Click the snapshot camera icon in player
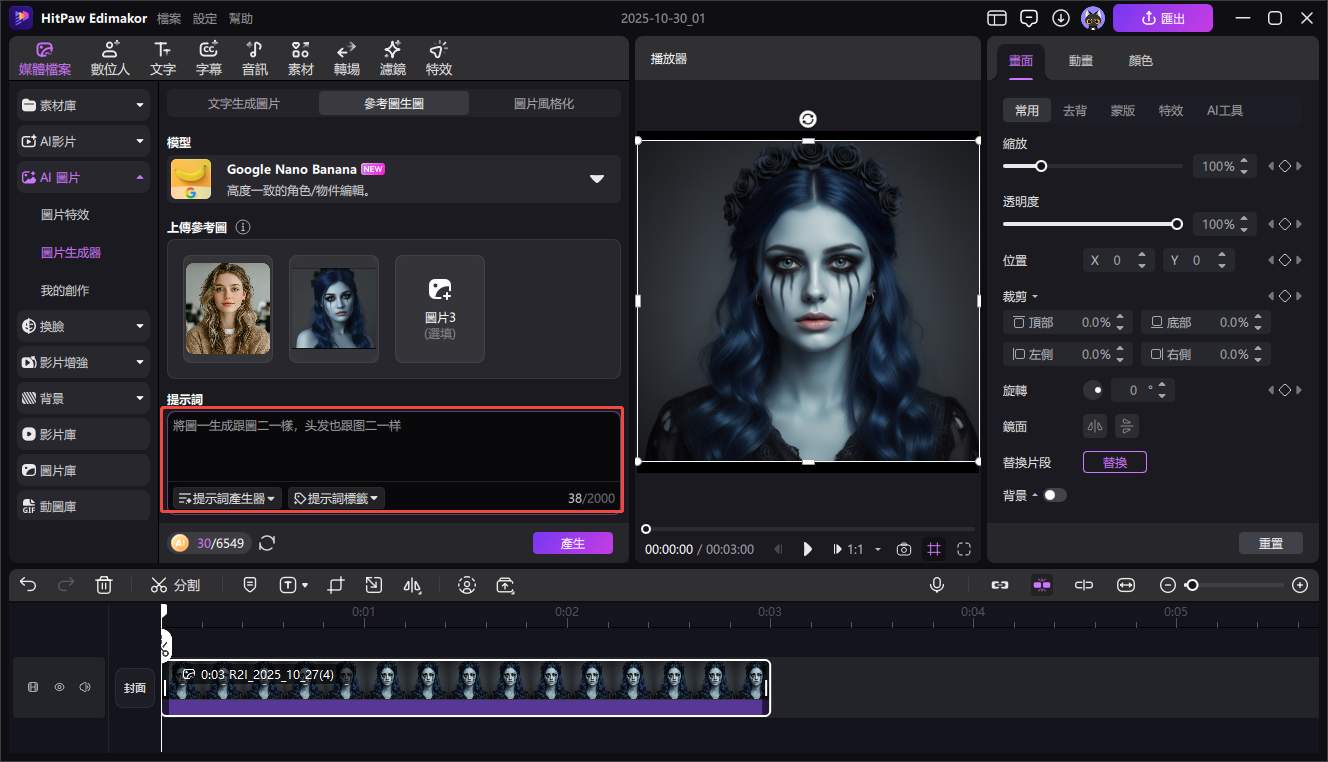1328x762 pixels. (904, 549)
